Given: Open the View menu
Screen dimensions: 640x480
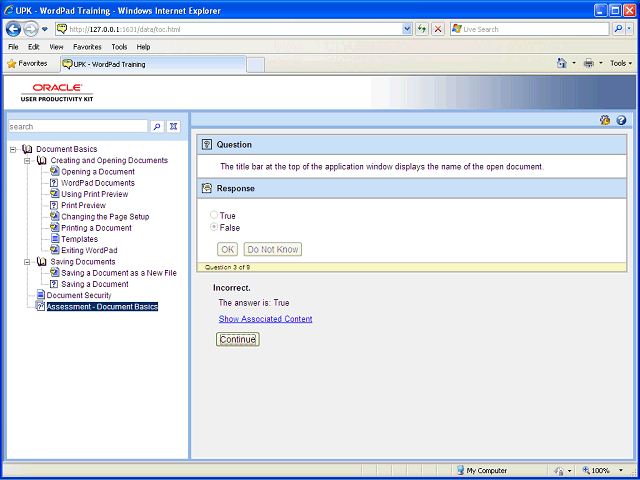Looking at the screenshot, I should tap(56, 47).
